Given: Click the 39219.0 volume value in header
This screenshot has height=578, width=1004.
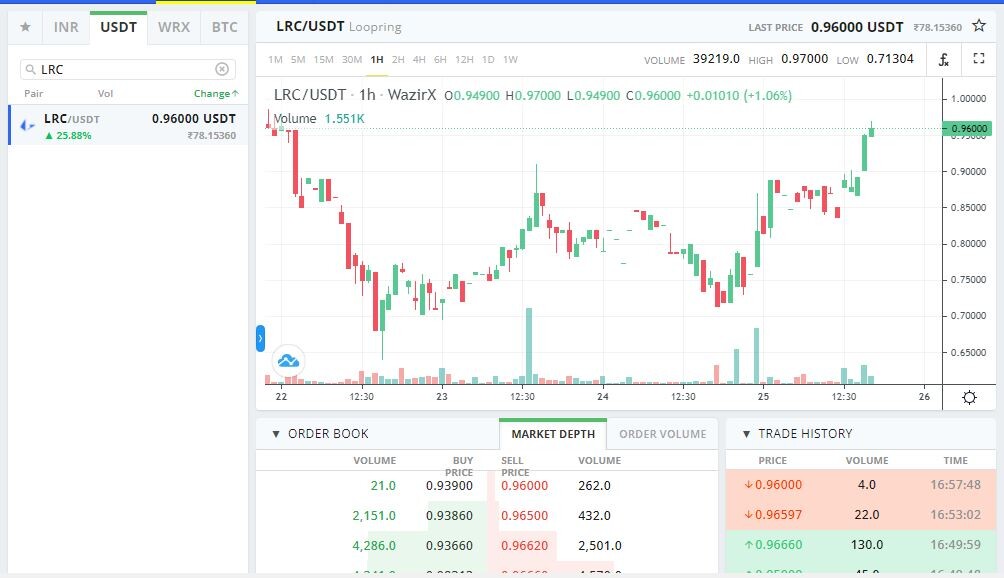Looking at the screenshot, I should pyautogui.click(x=716, y=59).
